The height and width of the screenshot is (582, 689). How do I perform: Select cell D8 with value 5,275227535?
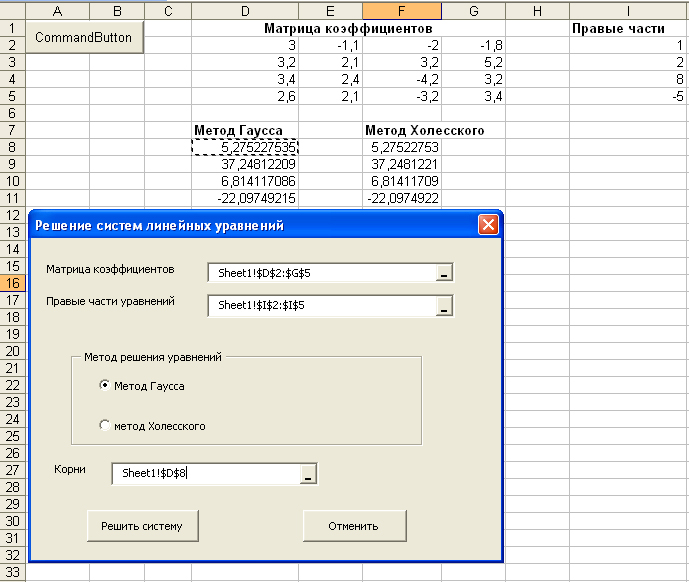pyautogui.click(x=245, y=147)
